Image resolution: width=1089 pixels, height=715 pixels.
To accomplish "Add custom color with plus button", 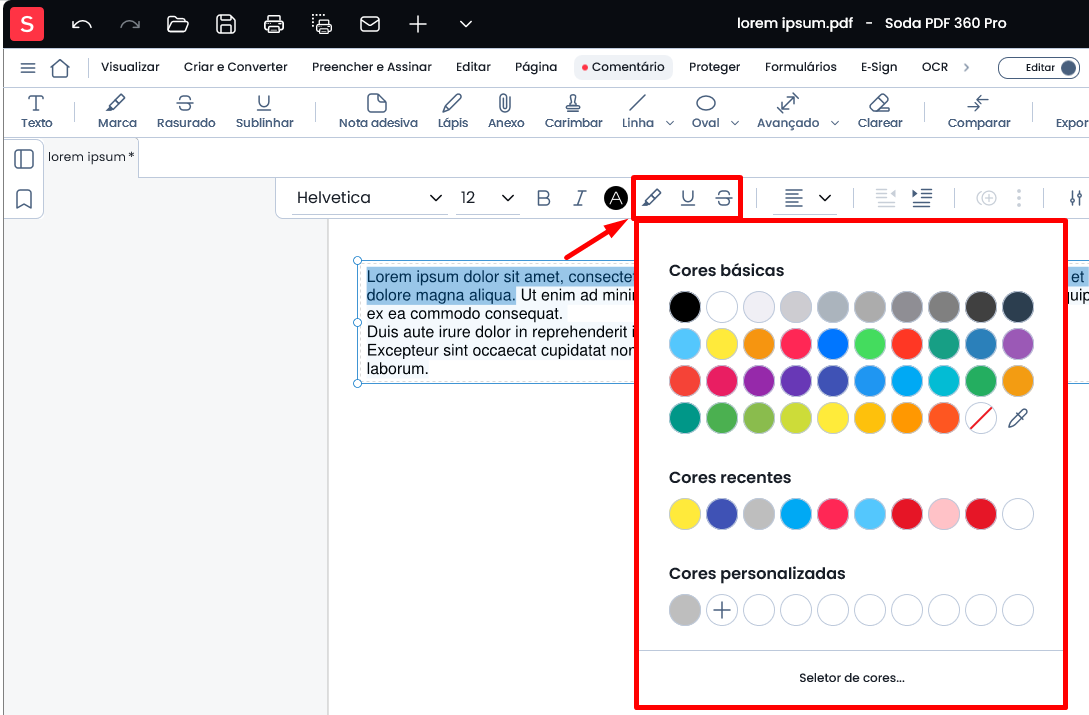I will click(722, 610).
